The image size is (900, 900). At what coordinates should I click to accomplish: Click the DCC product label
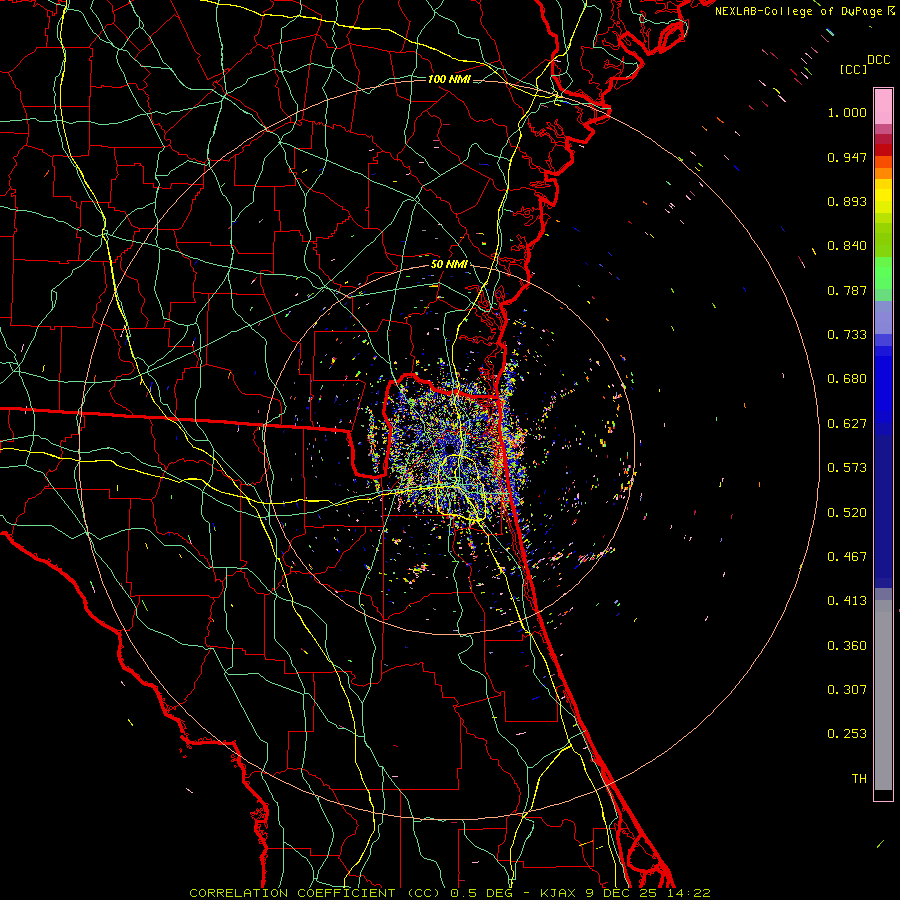click(879, 60)
